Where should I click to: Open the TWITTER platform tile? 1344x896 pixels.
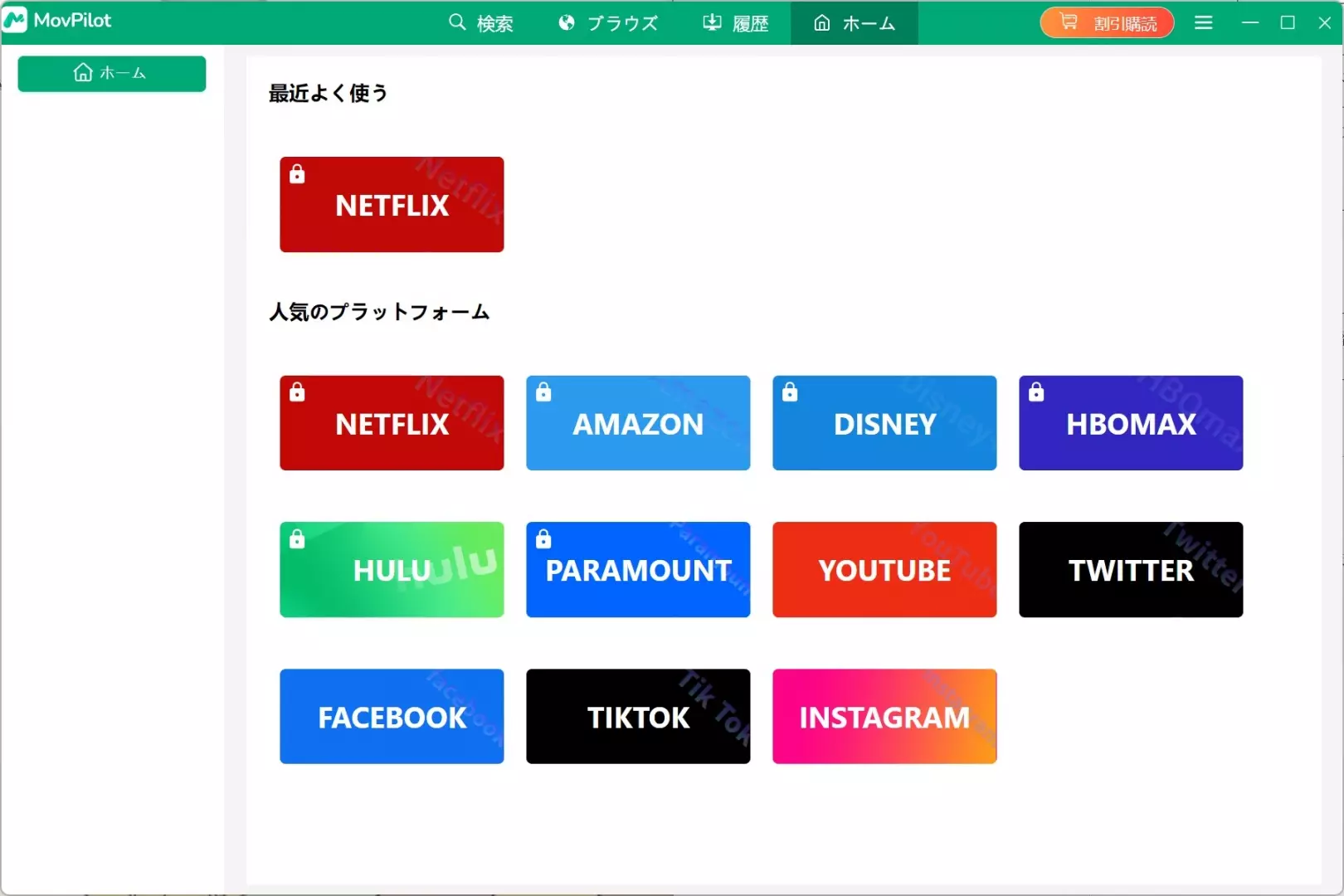click(1131, 570)
